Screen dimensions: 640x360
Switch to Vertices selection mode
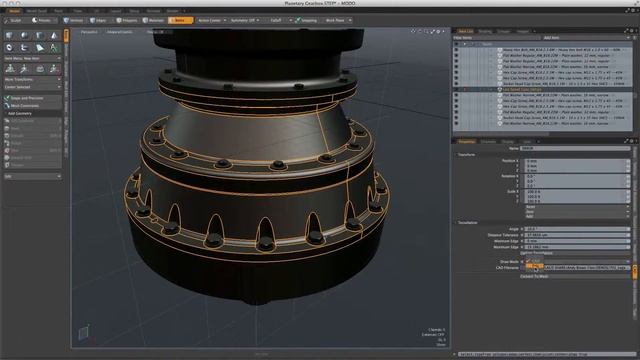point(73,20)
